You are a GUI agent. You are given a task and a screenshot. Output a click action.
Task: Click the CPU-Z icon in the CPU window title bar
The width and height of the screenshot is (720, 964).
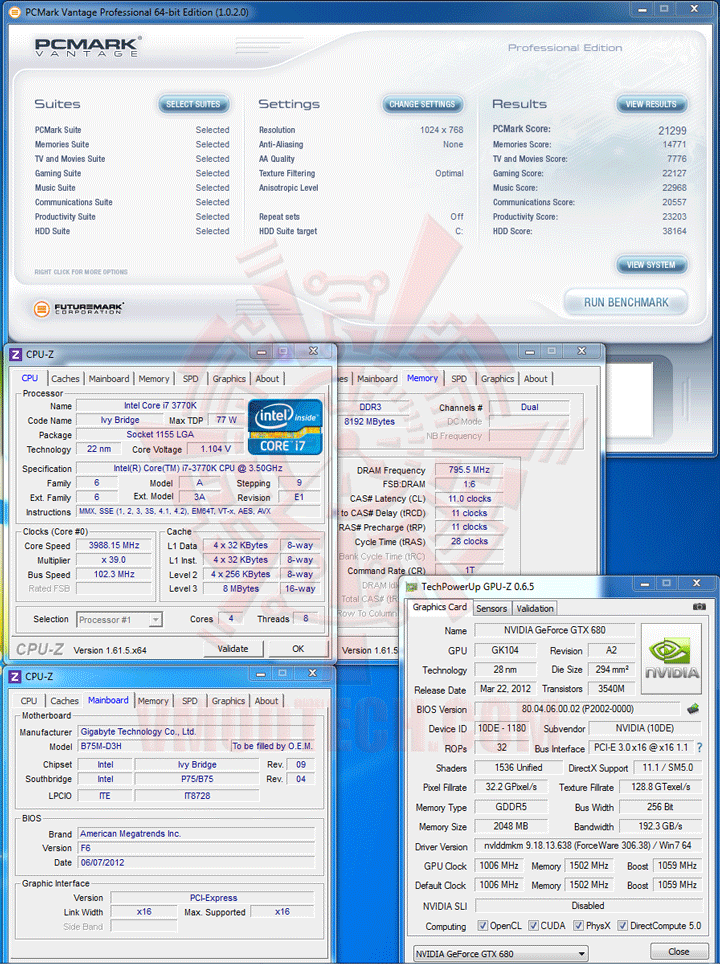pyautogui.click(x=16, y=355)
